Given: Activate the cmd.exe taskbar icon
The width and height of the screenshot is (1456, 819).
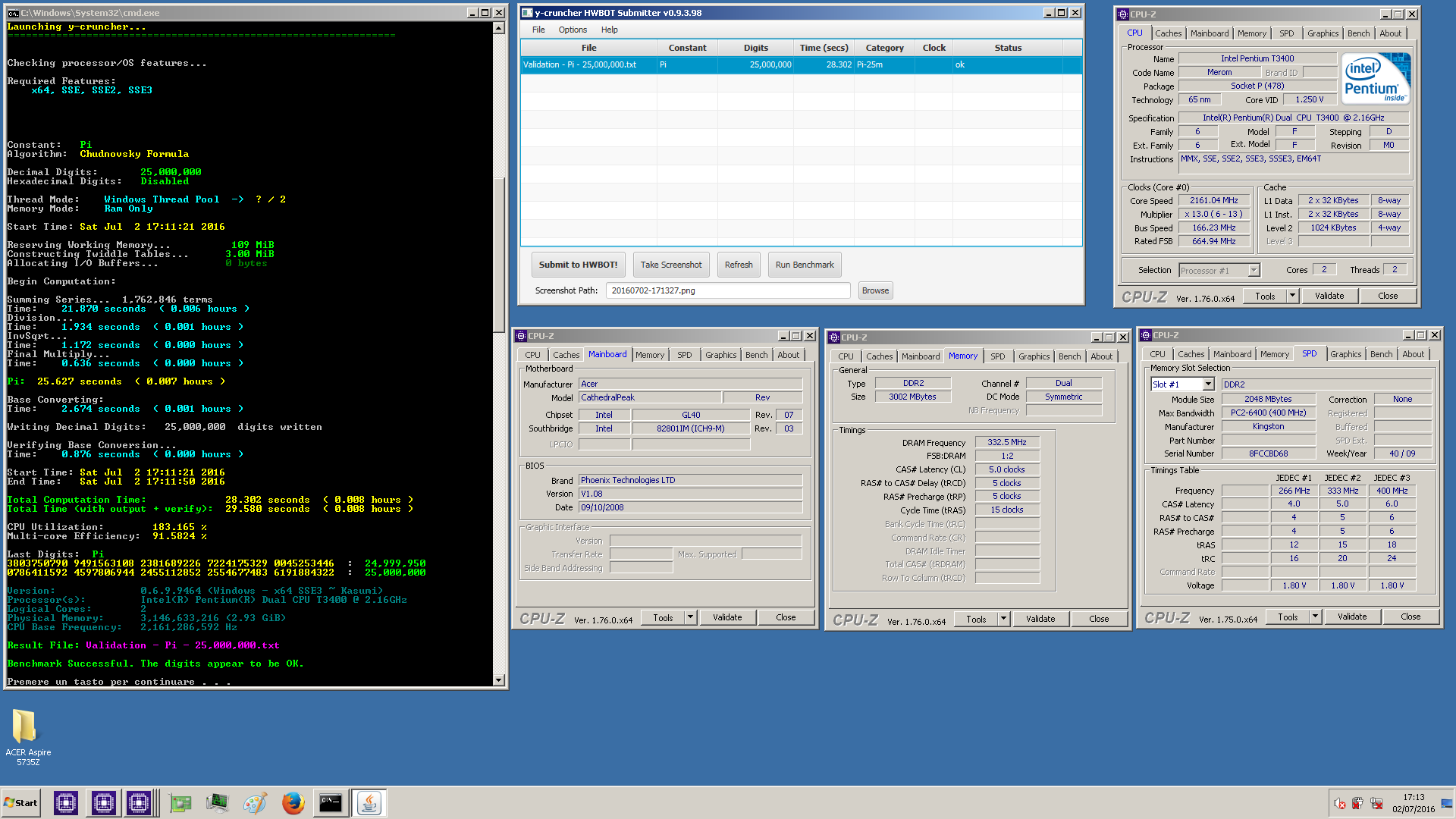Looking at the screenshot, I should (x=331, y=803).
